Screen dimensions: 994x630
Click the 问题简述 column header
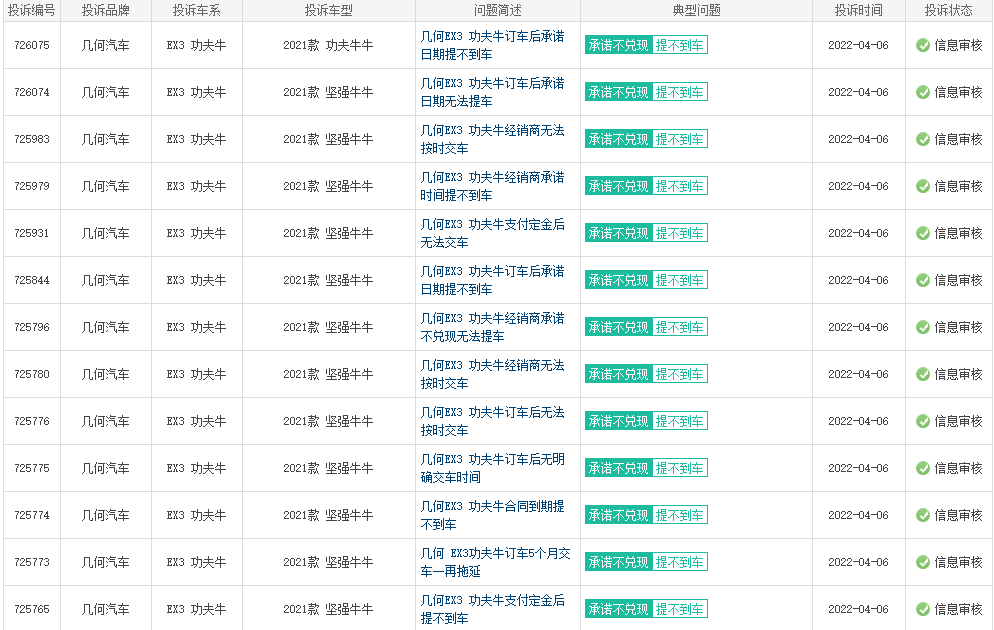tap(498, 10)
